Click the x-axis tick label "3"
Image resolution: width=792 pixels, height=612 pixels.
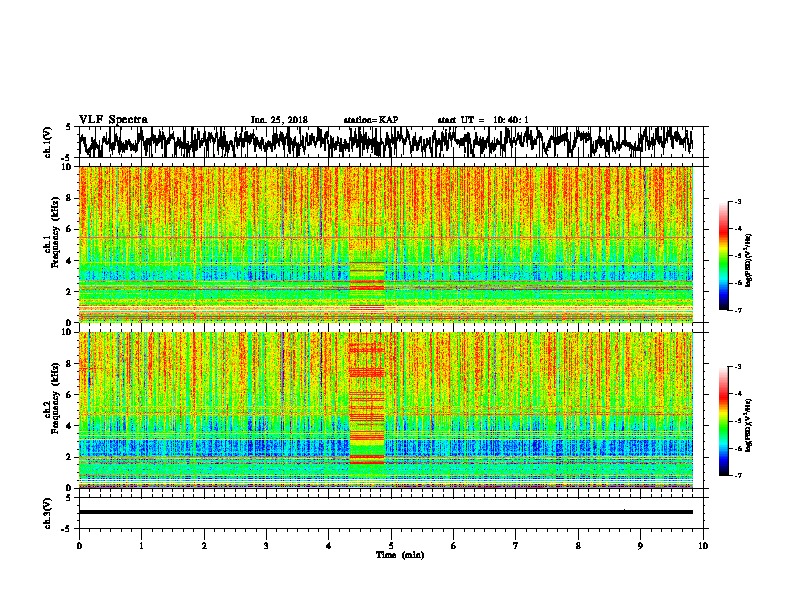[266, 546]
